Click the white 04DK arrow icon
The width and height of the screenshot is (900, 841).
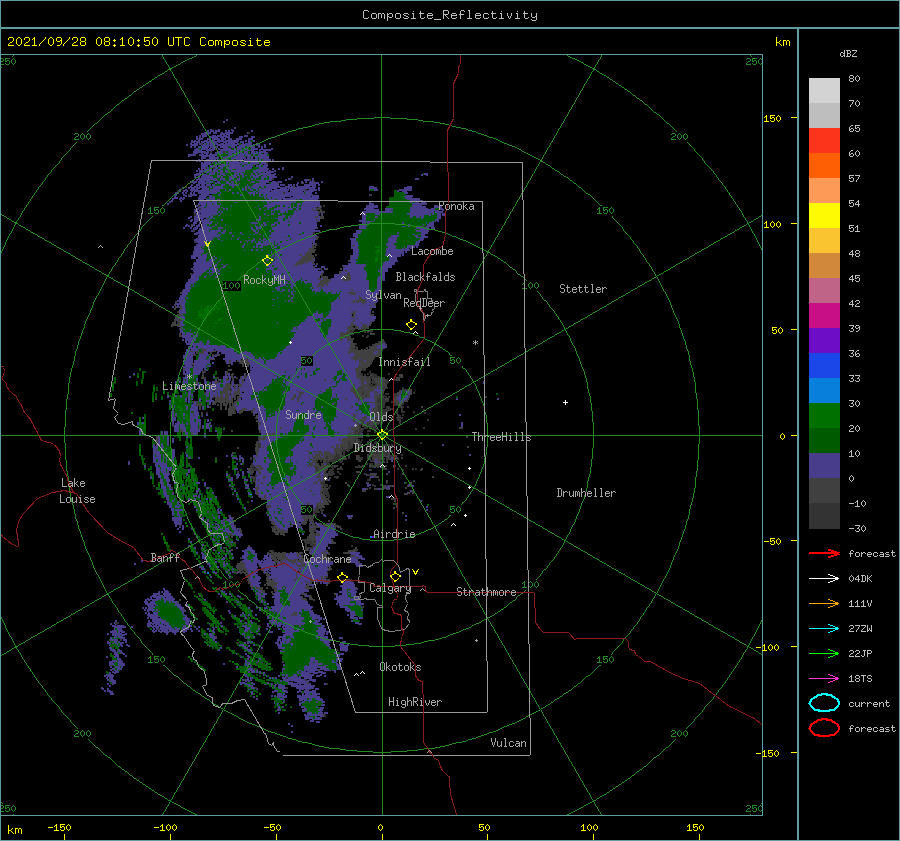point(824,578)
